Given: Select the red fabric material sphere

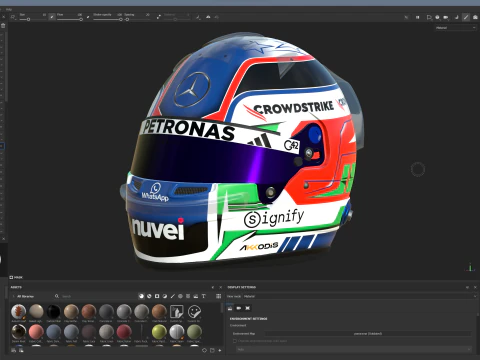Looking at the screenshot, I should click(x=124, y=332).
